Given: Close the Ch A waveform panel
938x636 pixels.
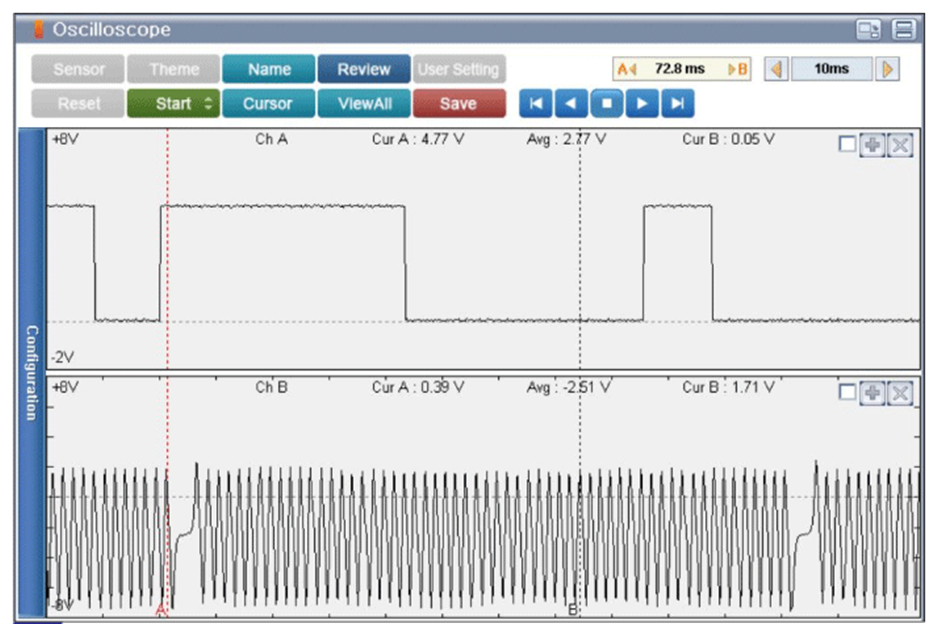Looking at the screenshot, I should [900, 145].
